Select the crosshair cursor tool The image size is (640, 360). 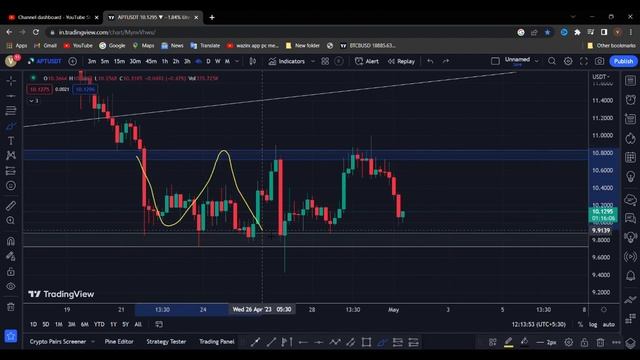point(11,81)
